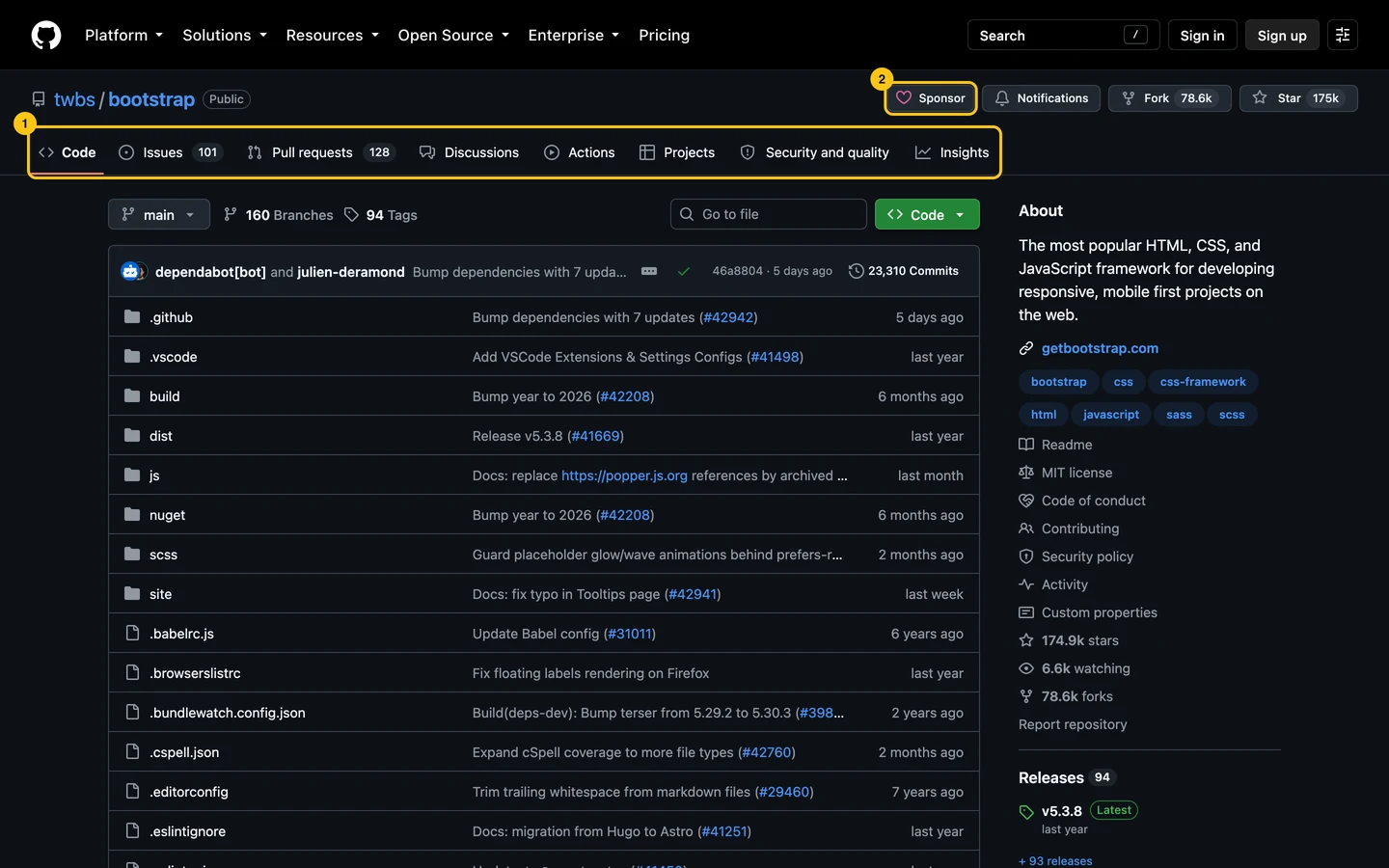Open the Platform dropdown menu
Image resolution: width=1389 pixels, height=868 pixels.
(x=123, y=35)
